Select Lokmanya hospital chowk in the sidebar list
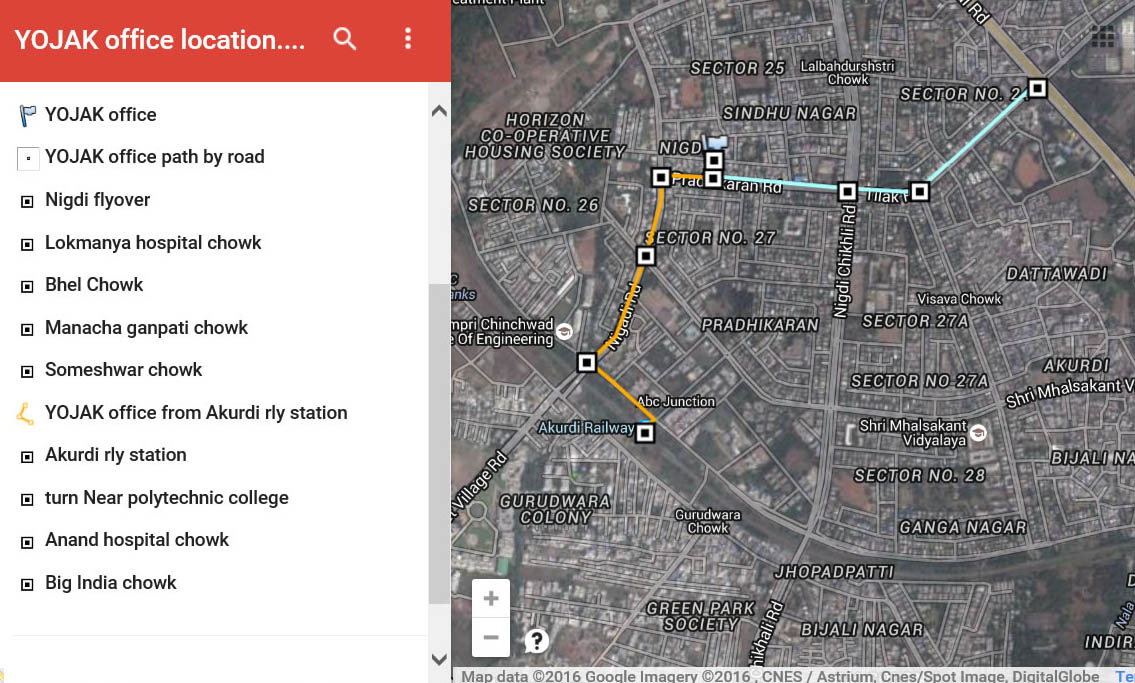 [152, 242]
